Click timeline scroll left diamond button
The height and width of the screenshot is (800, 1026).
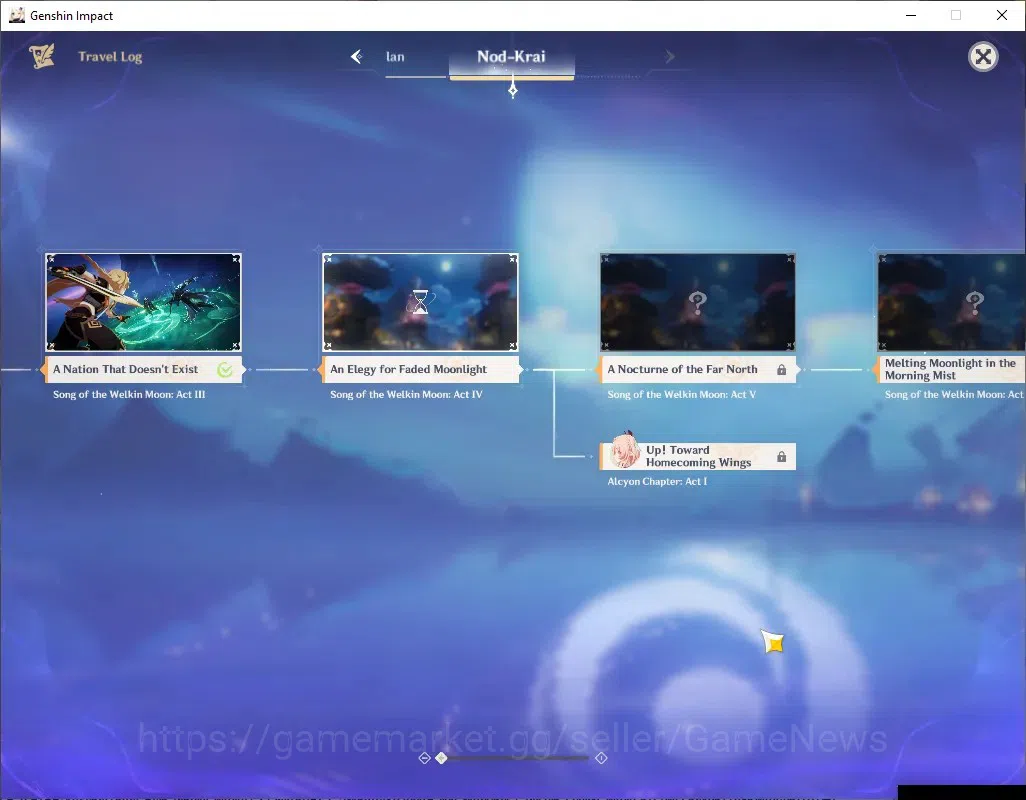coord(424,758)
